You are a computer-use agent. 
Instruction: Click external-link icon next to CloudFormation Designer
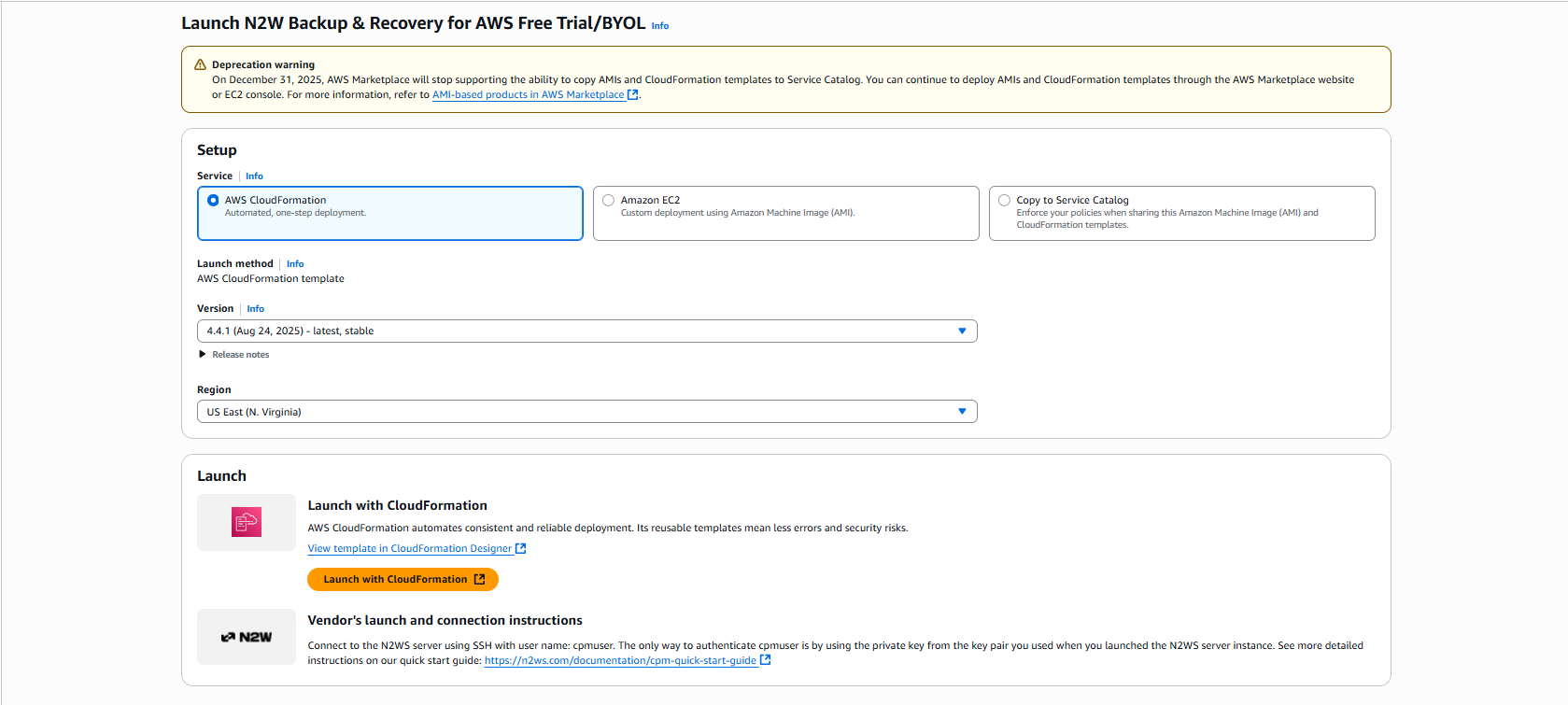tap(521, 548)
